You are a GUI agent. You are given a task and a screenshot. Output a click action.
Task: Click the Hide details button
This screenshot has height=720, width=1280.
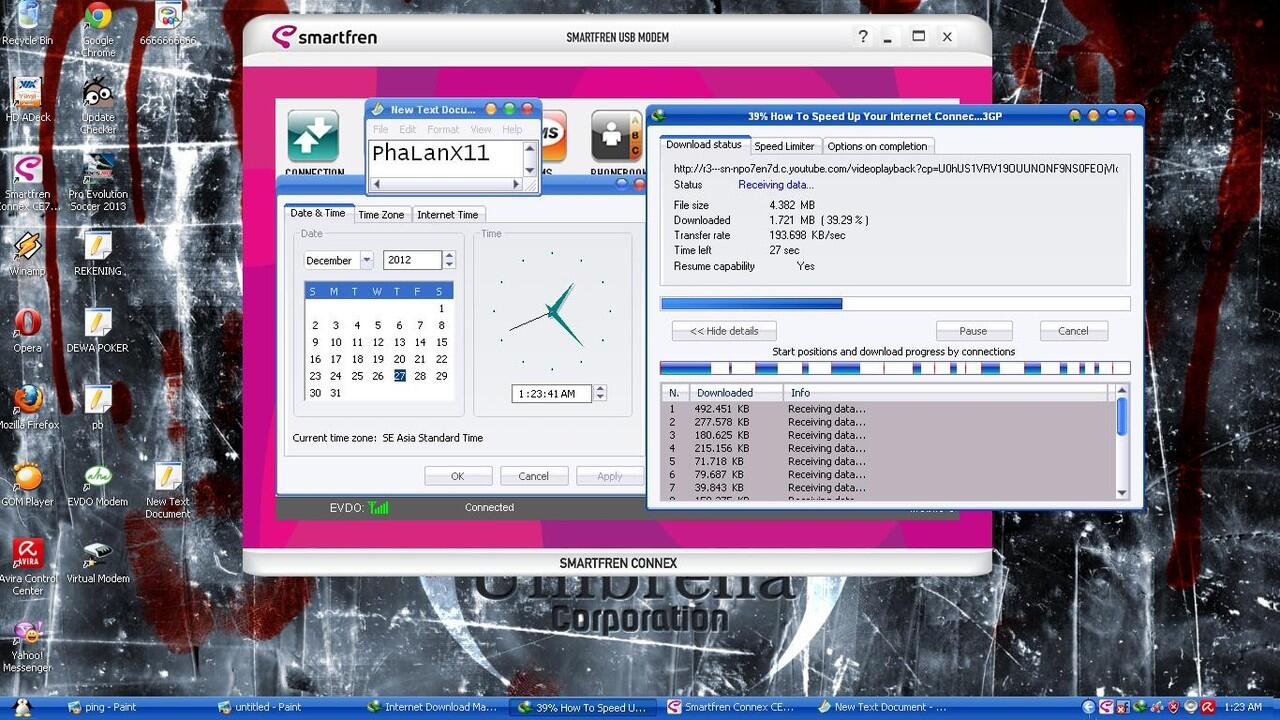[724, 331]
